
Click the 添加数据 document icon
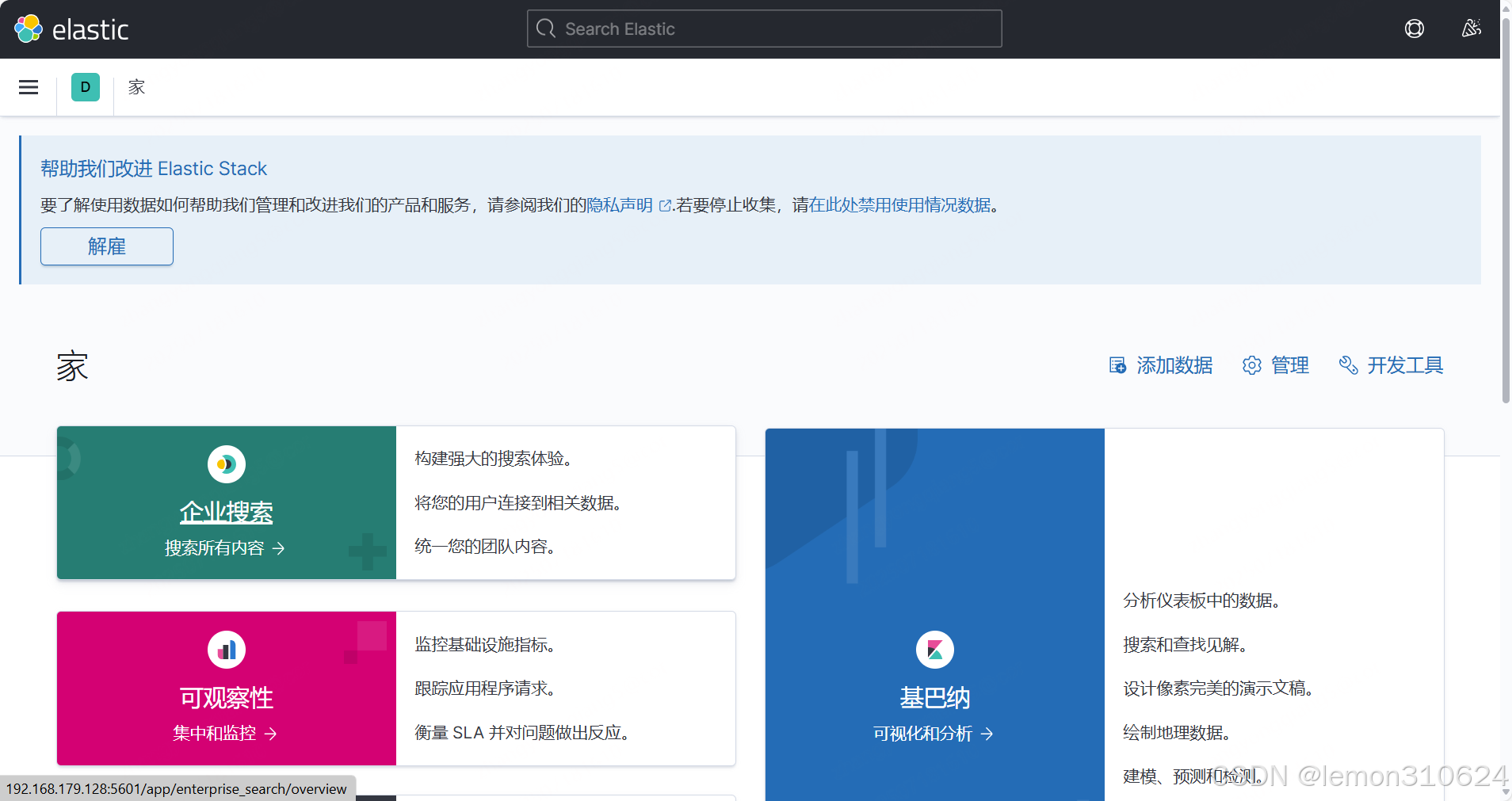coord(1117,365)
